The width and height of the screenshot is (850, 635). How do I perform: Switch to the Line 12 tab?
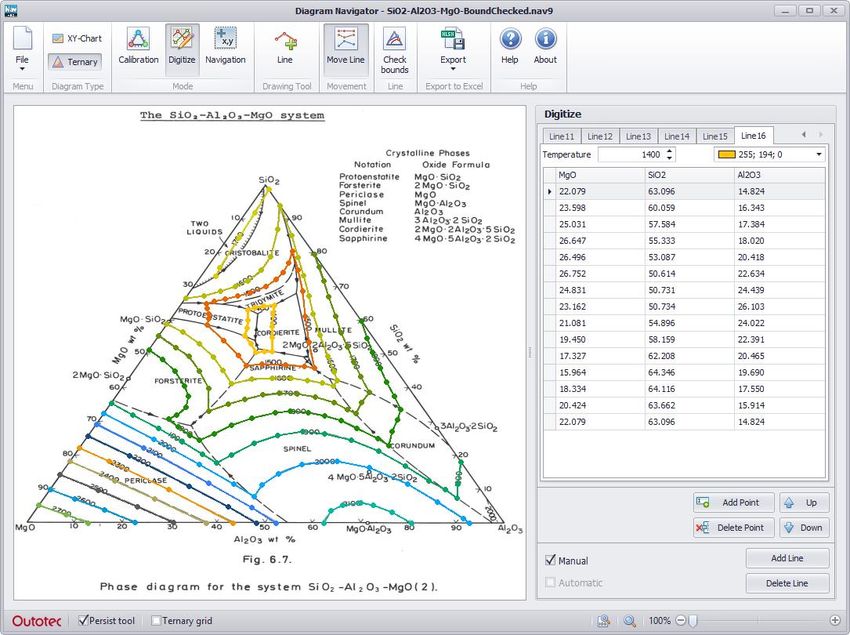point(600,136)
